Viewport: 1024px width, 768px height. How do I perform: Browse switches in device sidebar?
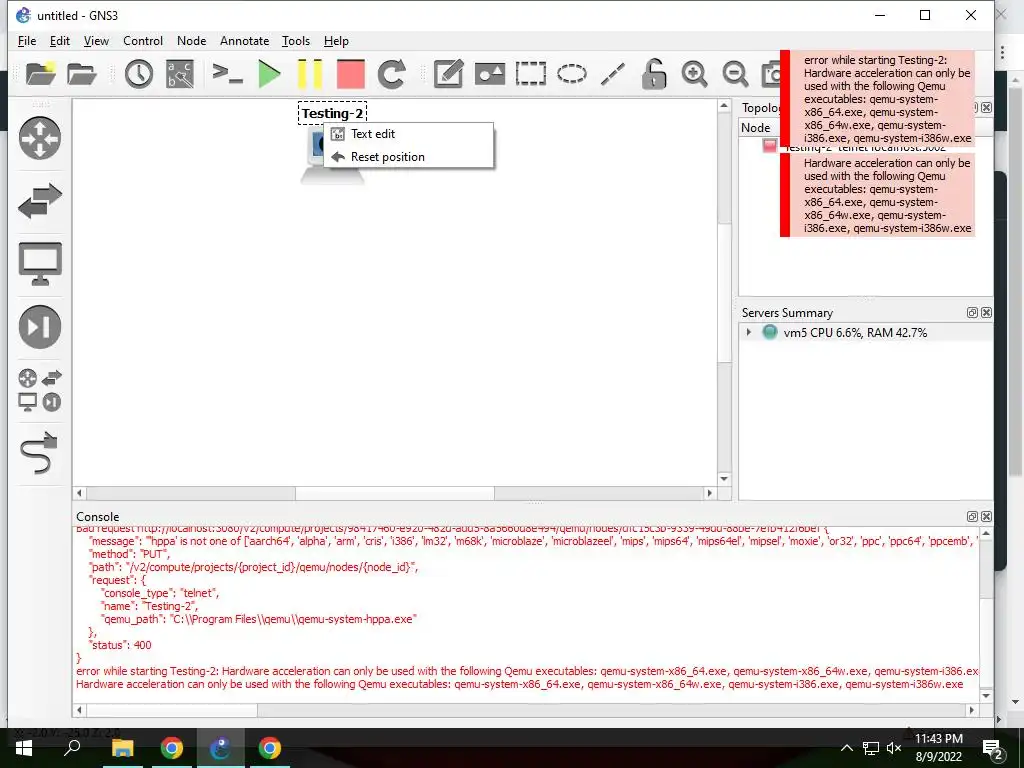(40, 201)
